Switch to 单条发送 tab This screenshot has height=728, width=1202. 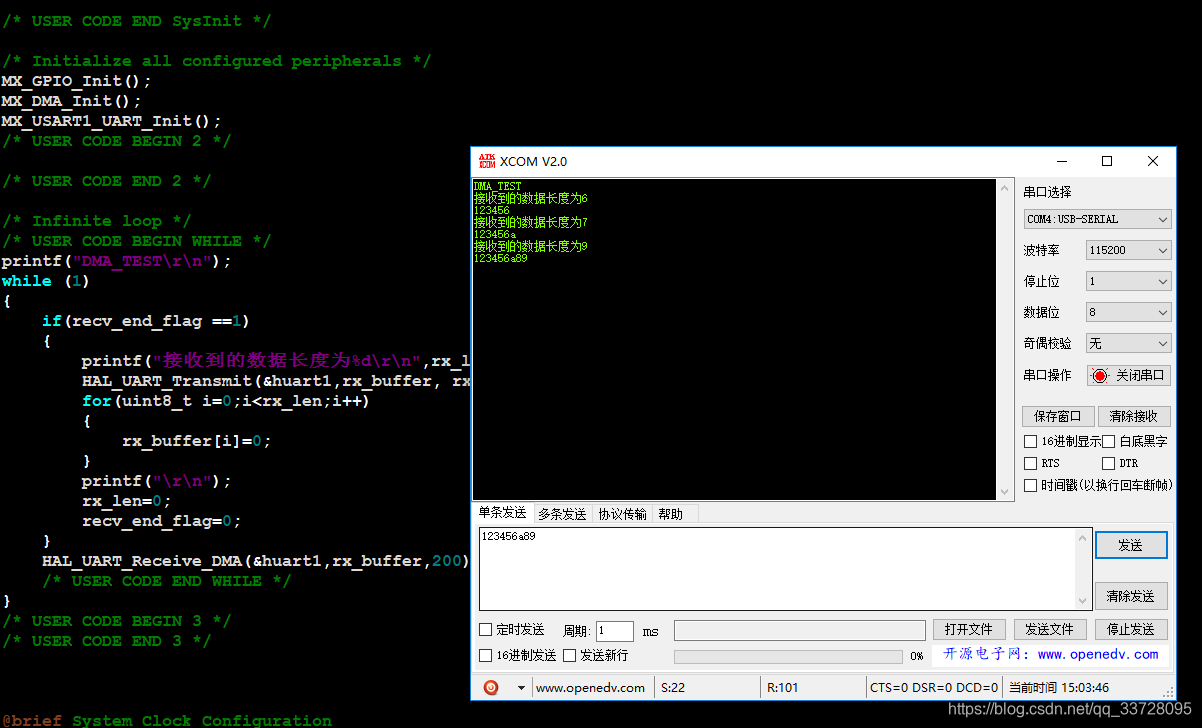tap(502, 512)
